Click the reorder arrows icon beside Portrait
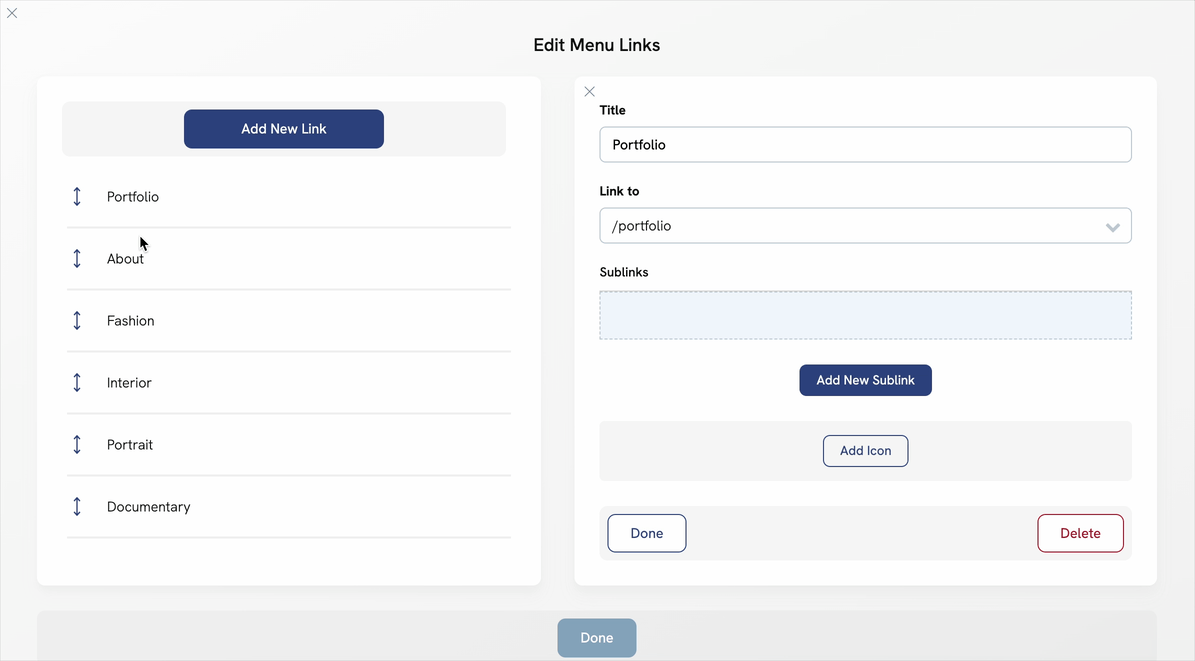This screenshot has height=661, width=1195. point(77,445)
